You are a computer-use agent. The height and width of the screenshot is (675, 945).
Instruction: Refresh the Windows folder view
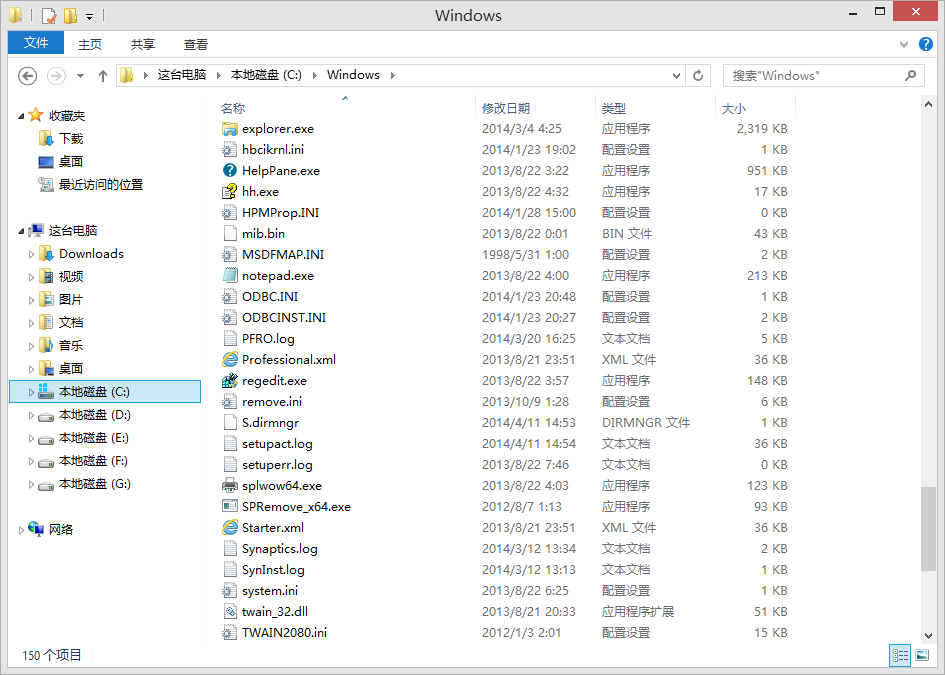point(698,75)
